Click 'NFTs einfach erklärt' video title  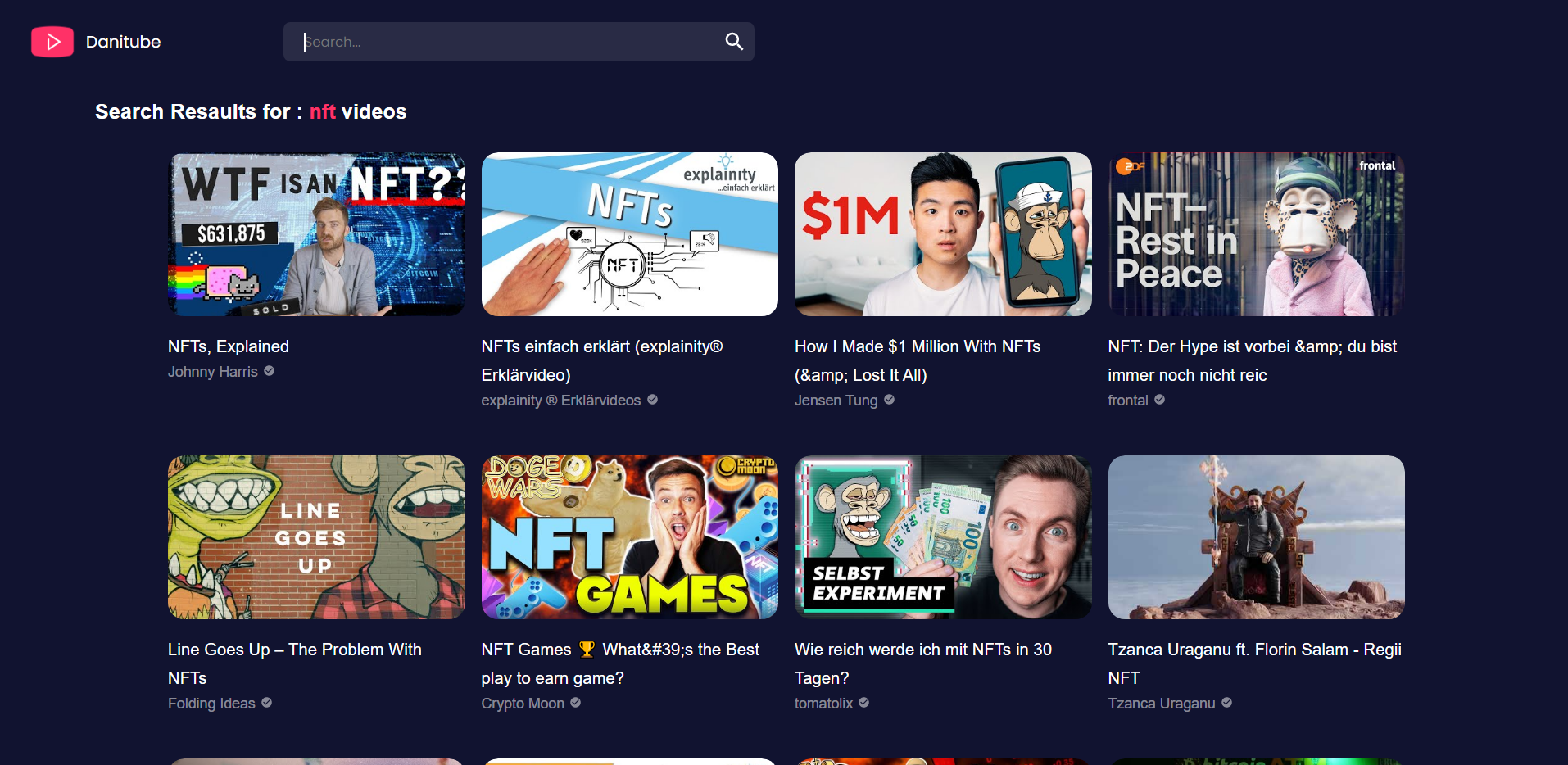click(602, 360)
